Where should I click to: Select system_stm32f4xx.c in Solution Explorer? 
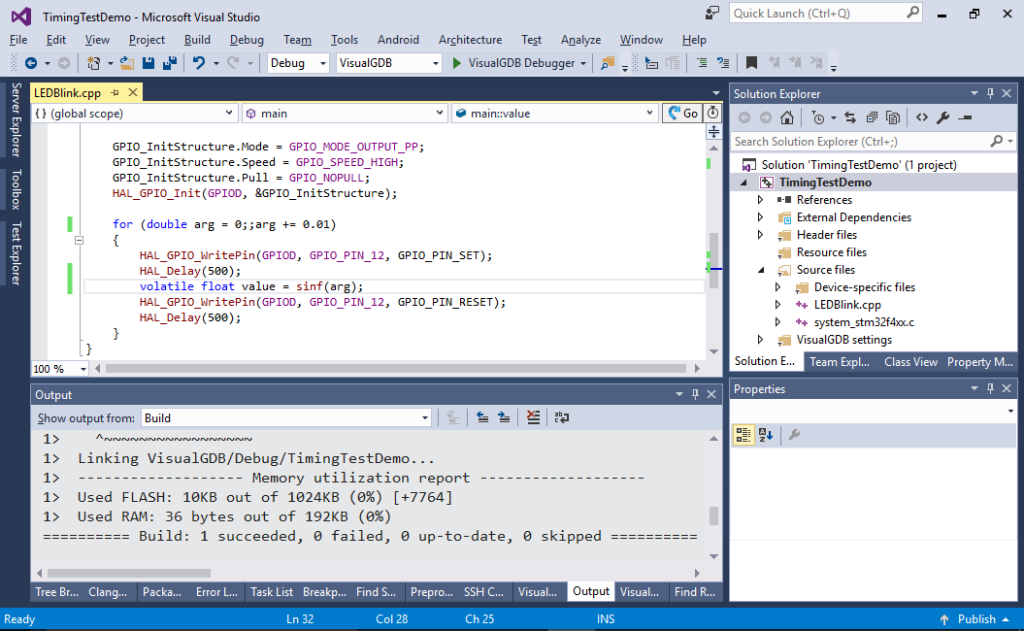pos(863,322)
